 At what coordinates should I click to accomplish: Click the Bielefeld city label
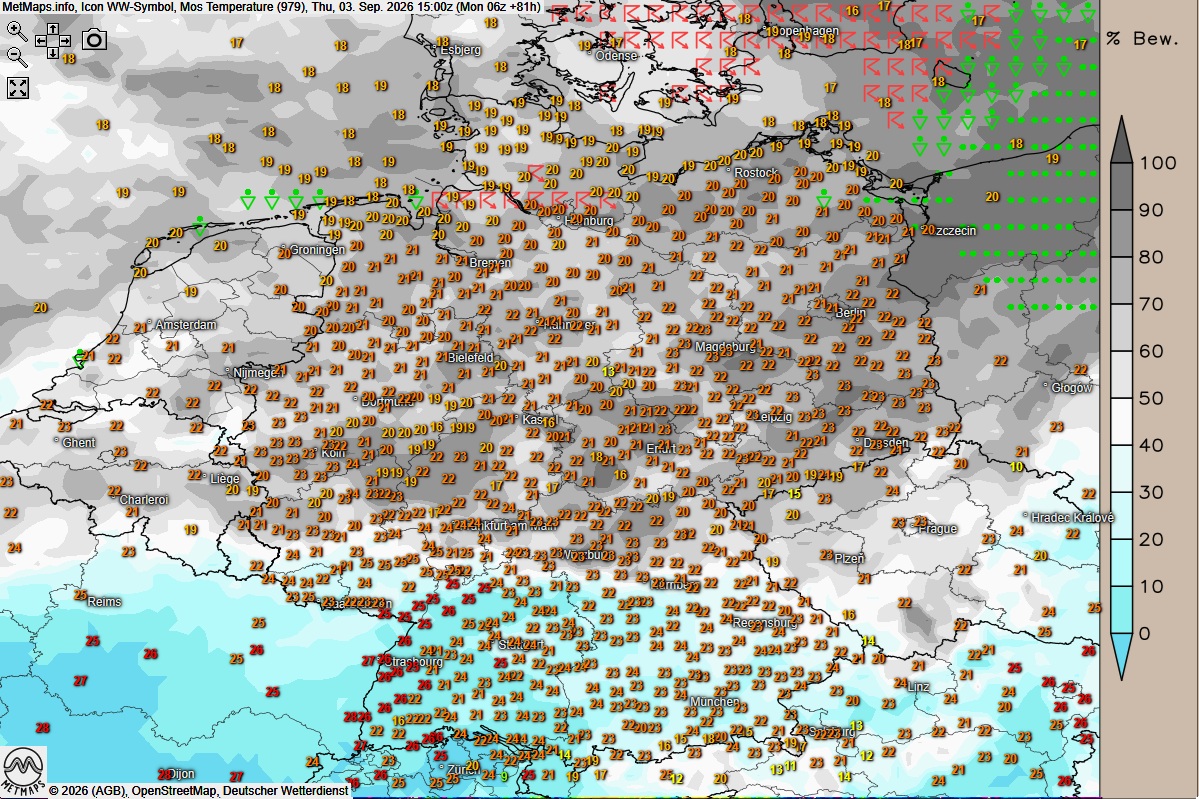click(x=470, y=358)
